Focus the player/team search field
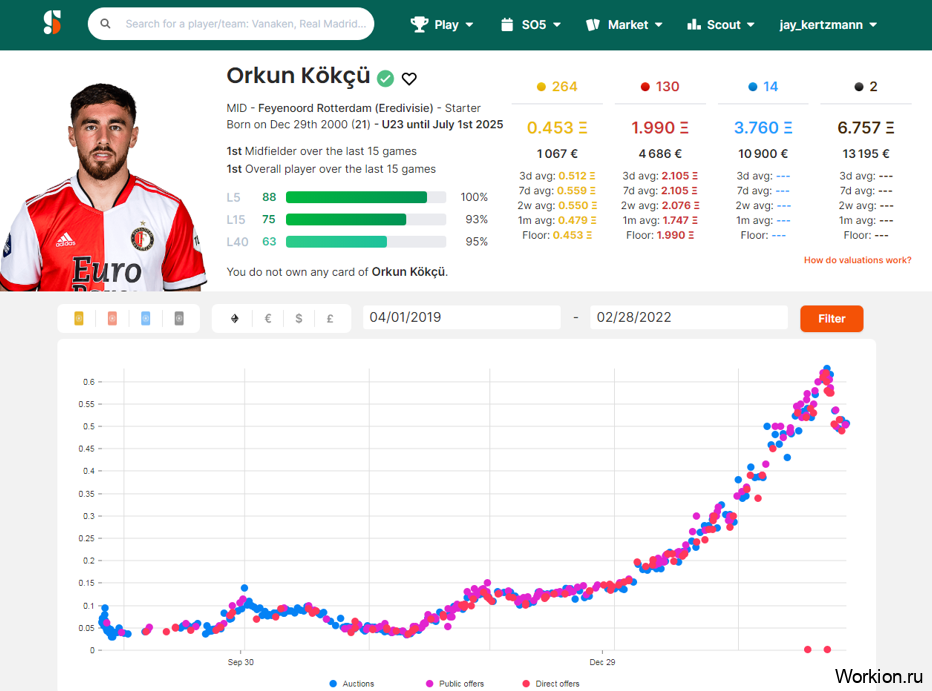Viewport: 932px width, 691px height. coord(231,24)
